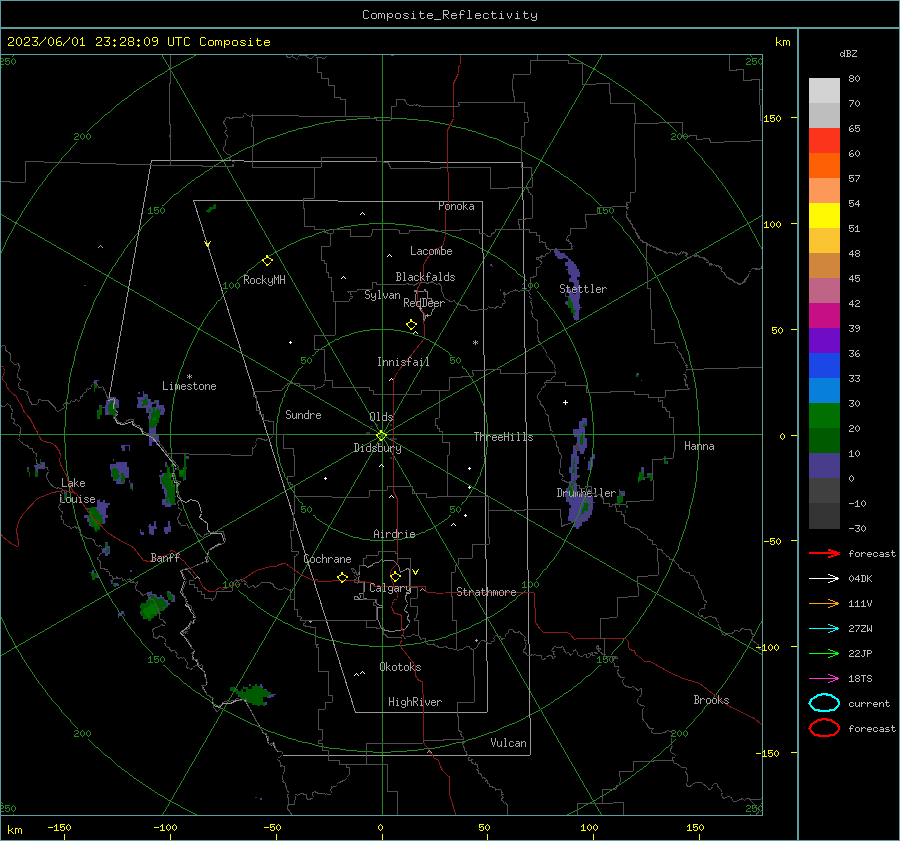Click the white plus marker west of Hanna
900x841 pixels.
pos(565,402)
